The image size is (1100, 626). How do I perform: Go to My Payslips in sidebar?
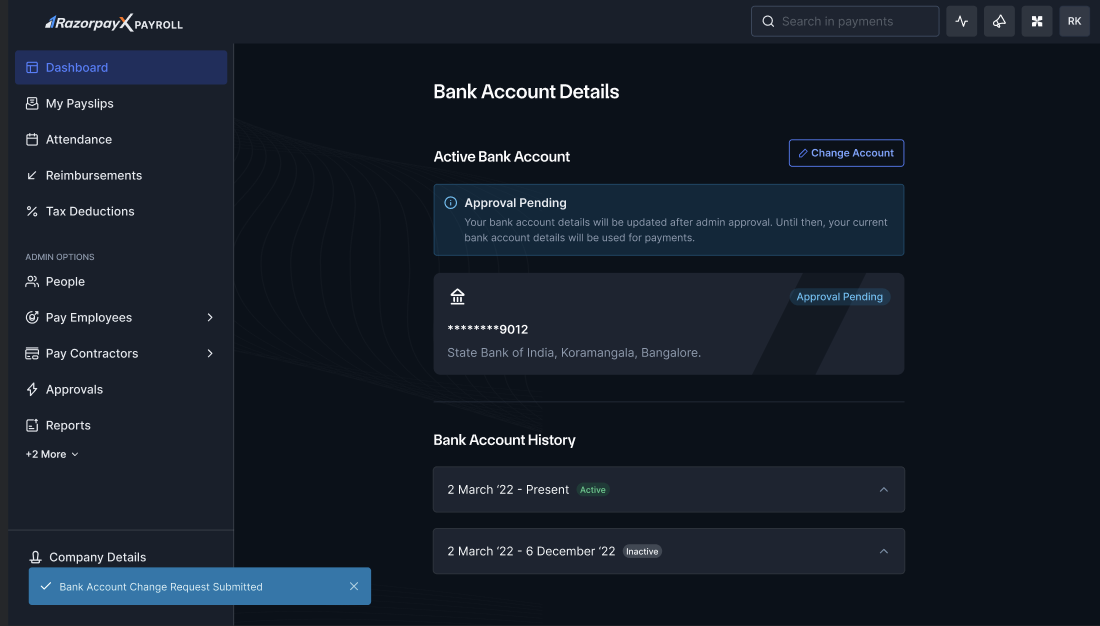(79, 104)
